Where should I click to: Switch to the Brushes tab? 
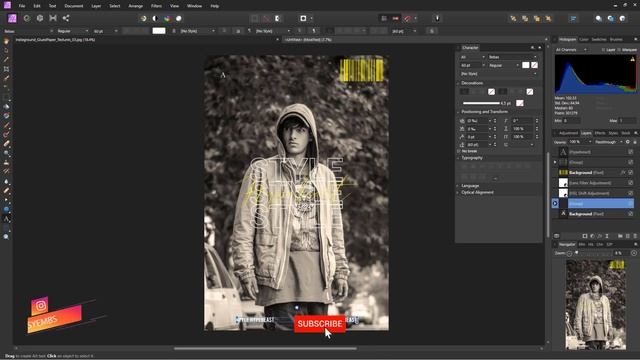[616, 40]
